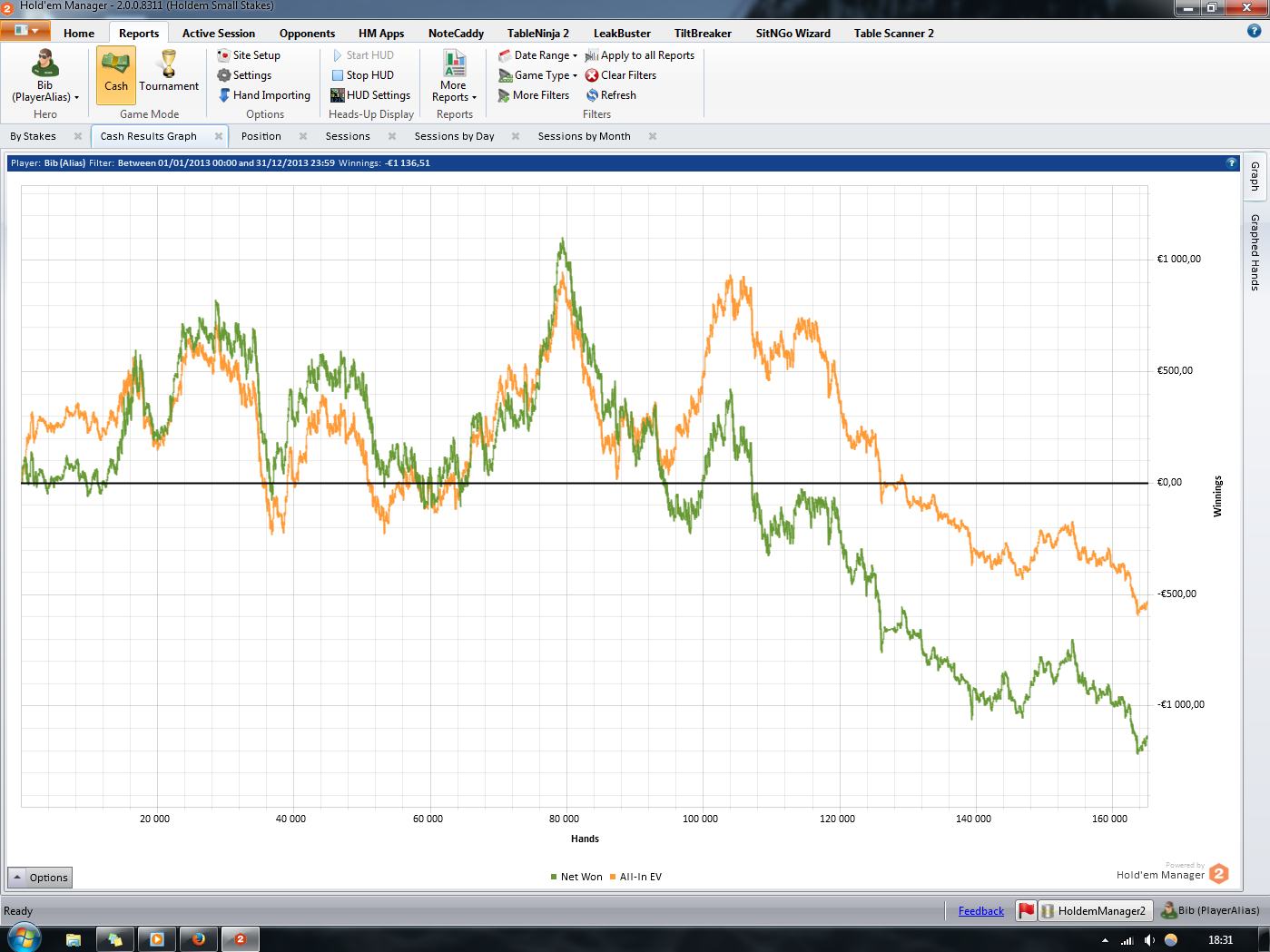Click the ribbon help icon
This screenshot has height=952, width=1270.
pos(1255,31)
